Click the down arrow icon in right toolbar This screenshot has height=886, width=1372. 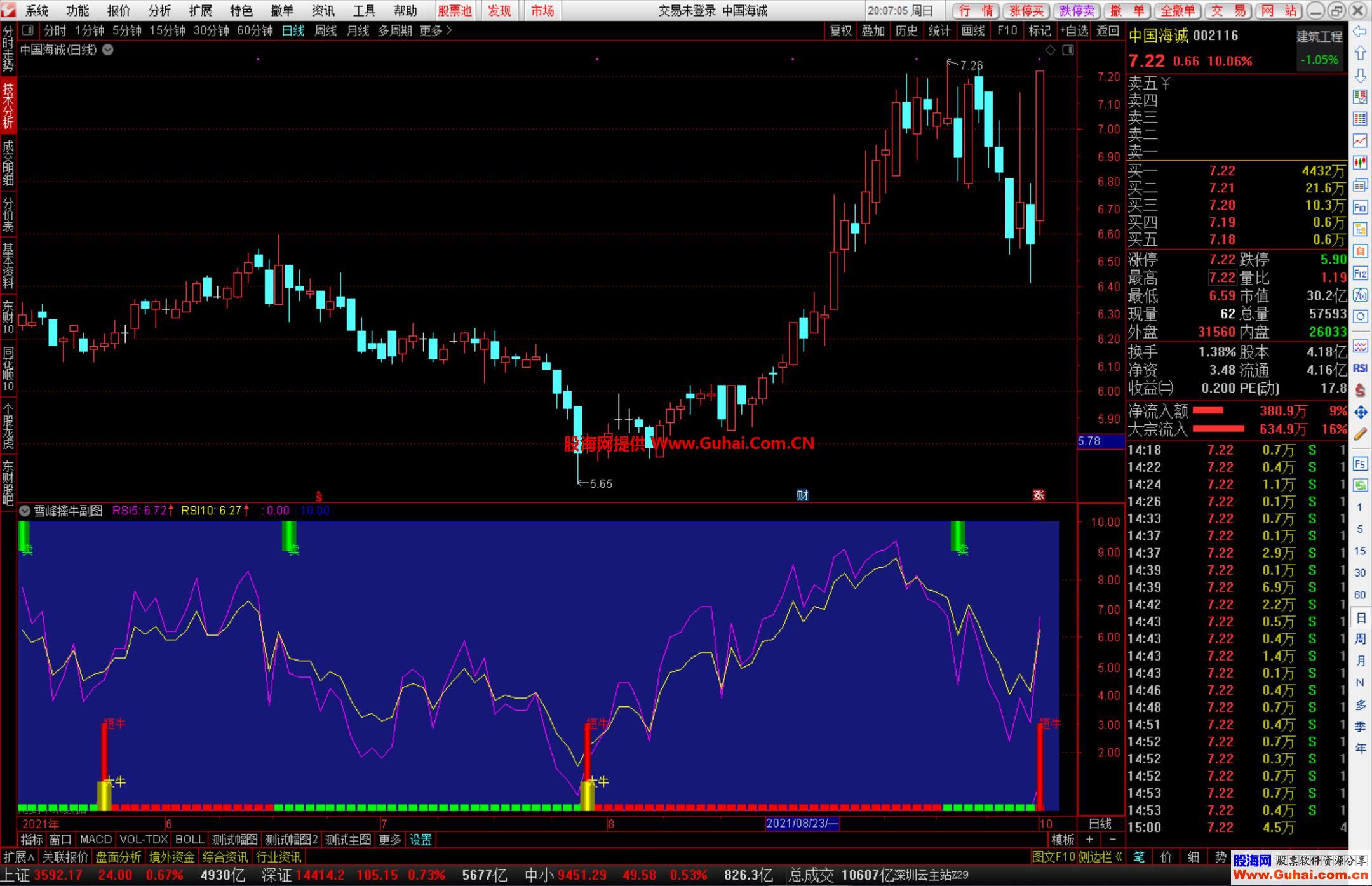[1360, 76]
